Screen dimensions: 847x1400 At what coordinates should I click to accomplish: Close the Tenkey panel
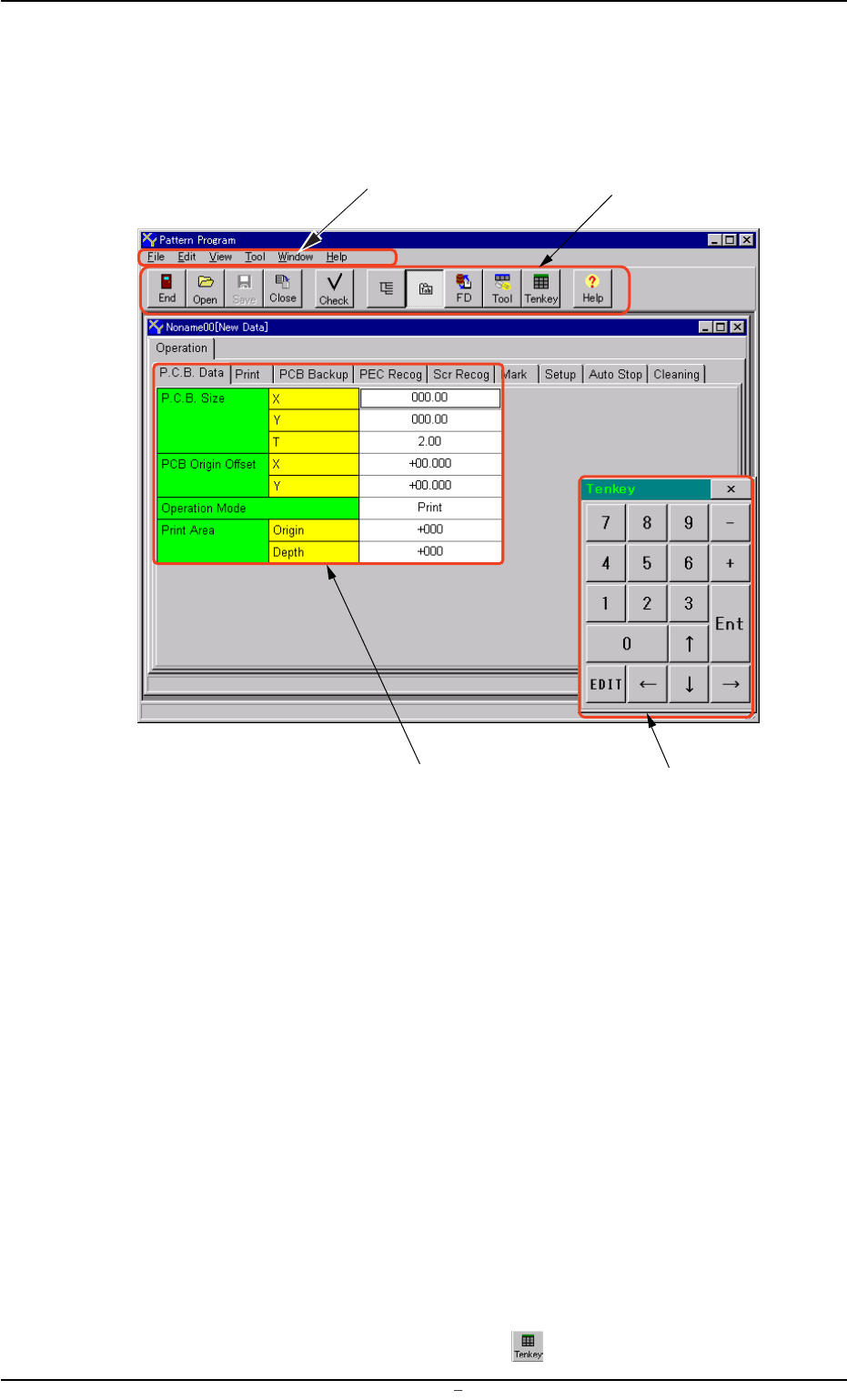(731, 489)
